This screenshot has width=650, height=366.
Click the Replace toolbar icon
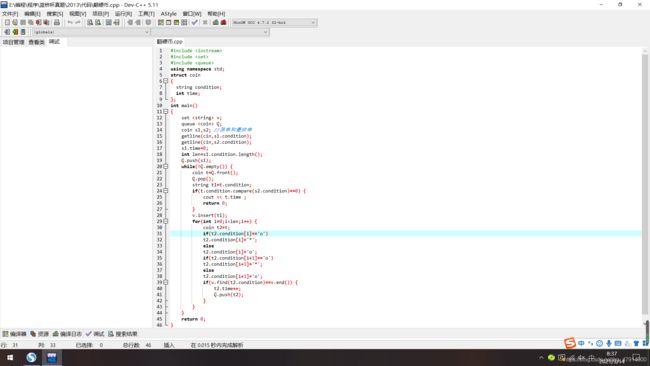pyautogui.click(x=98, y=22)
